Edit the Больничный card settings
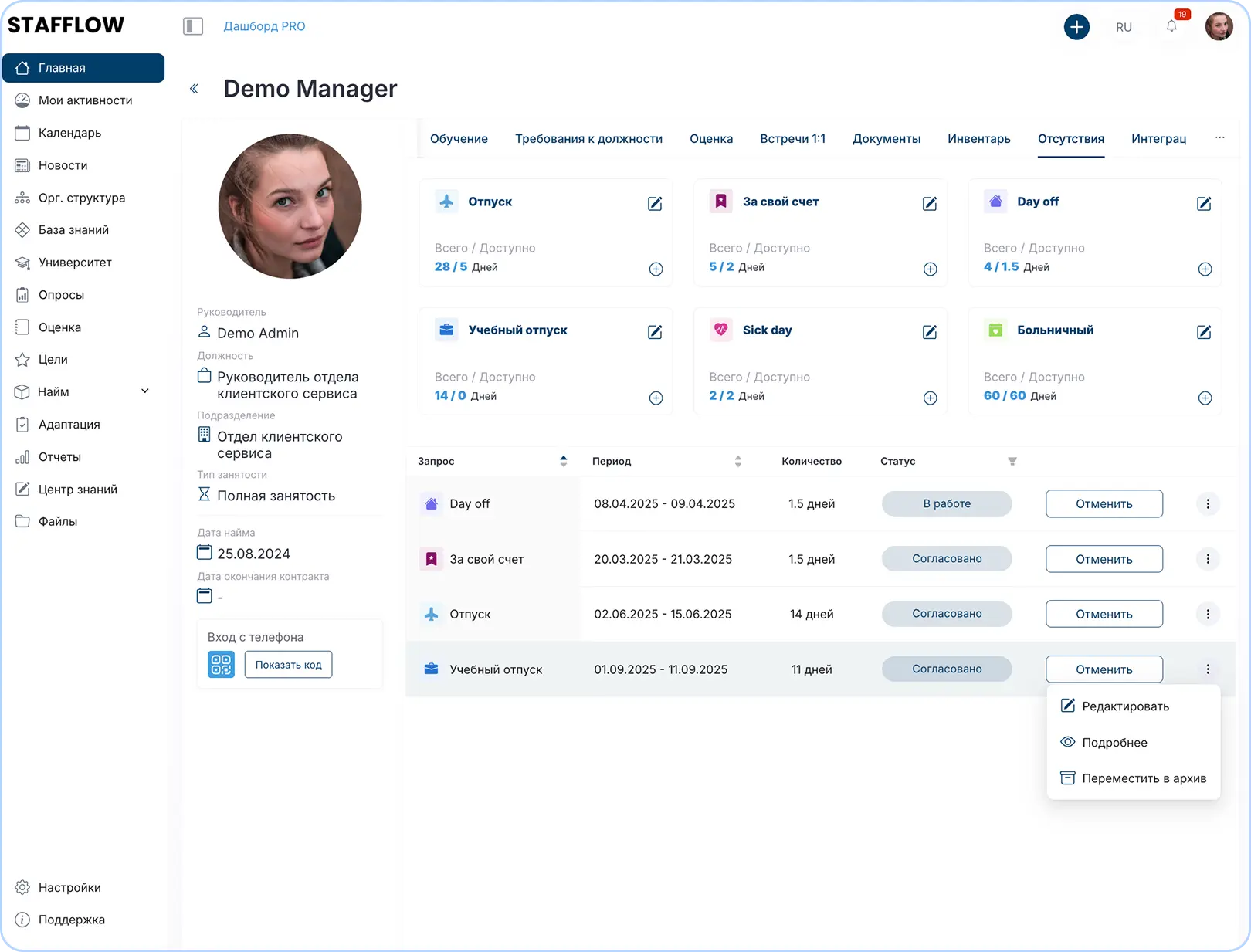 pos(1203,333)
